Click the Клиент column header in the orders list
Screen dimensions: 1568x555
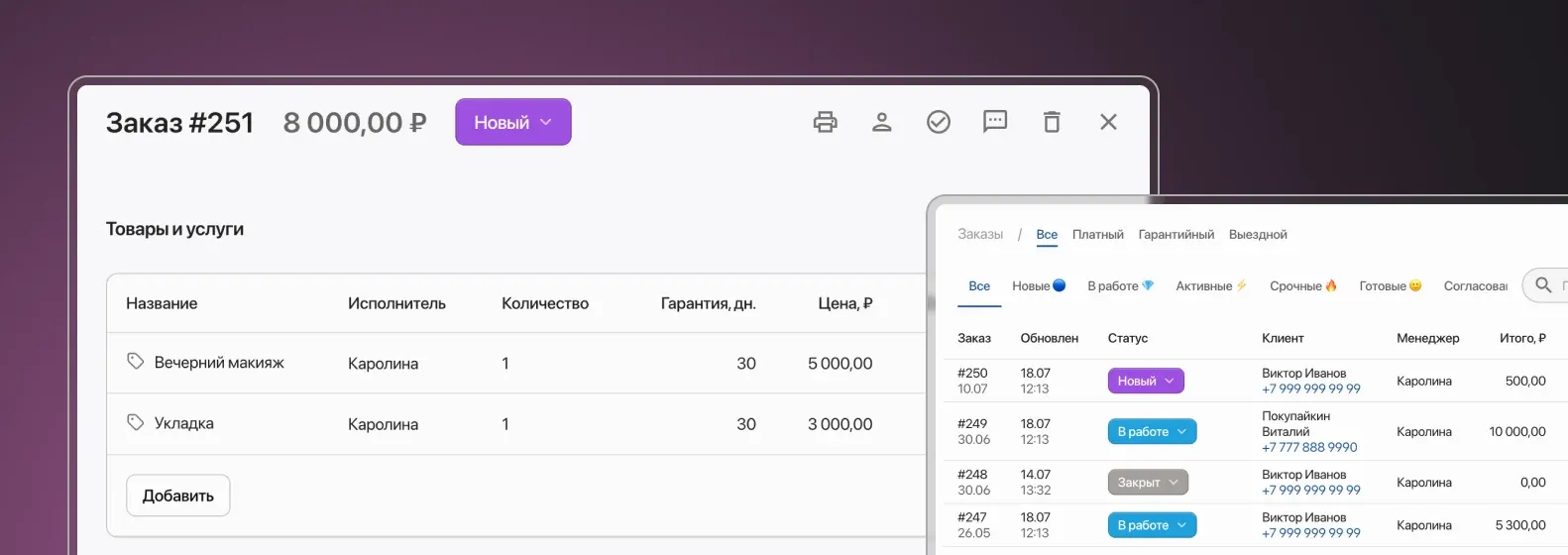[1283, 338]
